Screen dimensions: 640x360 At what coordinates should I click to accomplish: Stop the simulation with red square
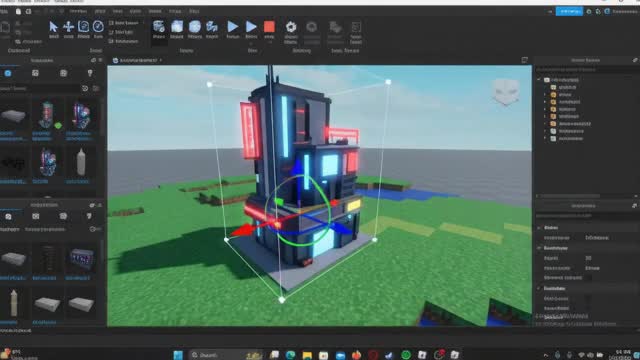coord(269,27)
